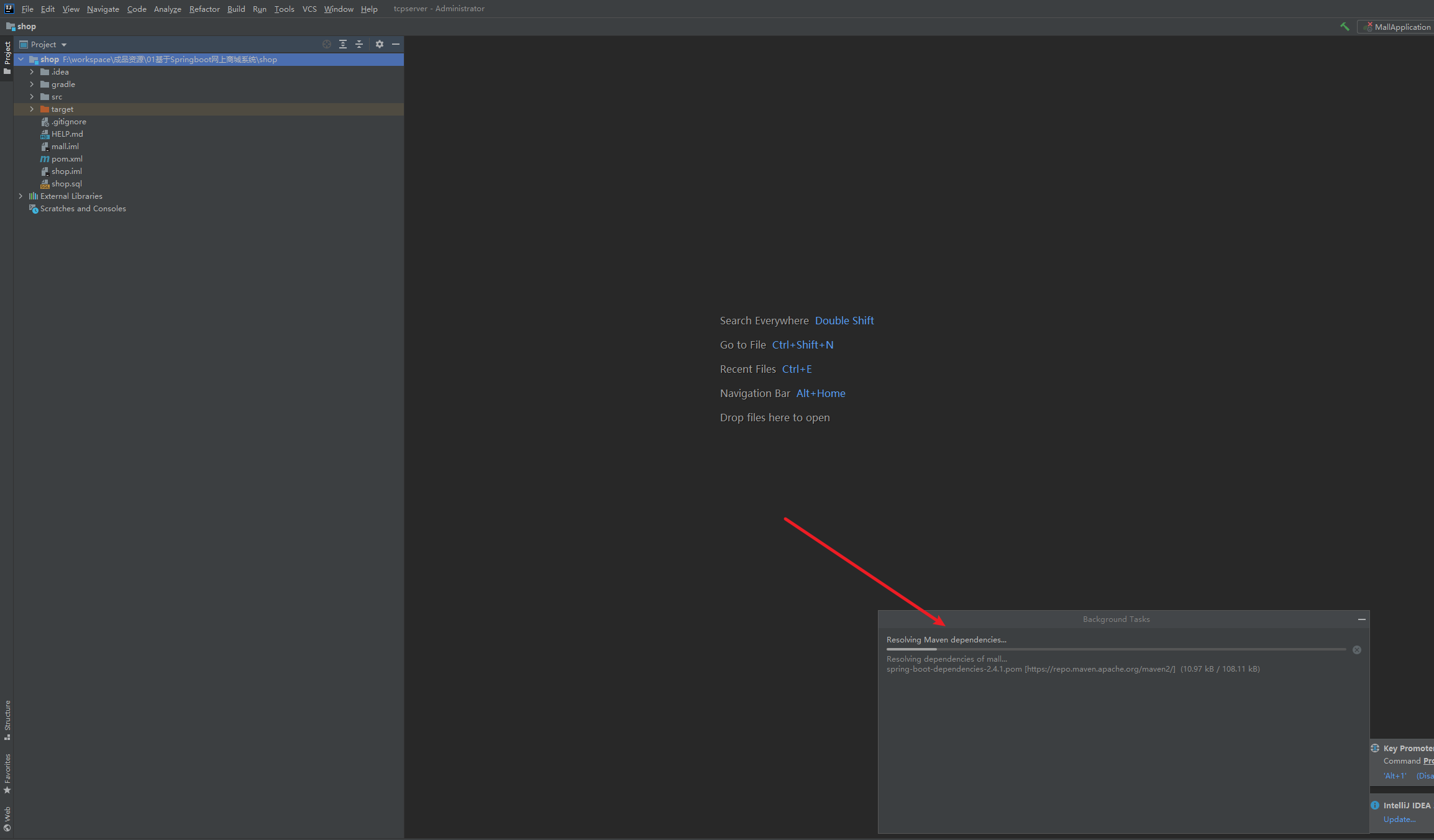1434x840 pixels.
Task: Click shop breadcrumb in navigation bar
Action: pos(27,26)
